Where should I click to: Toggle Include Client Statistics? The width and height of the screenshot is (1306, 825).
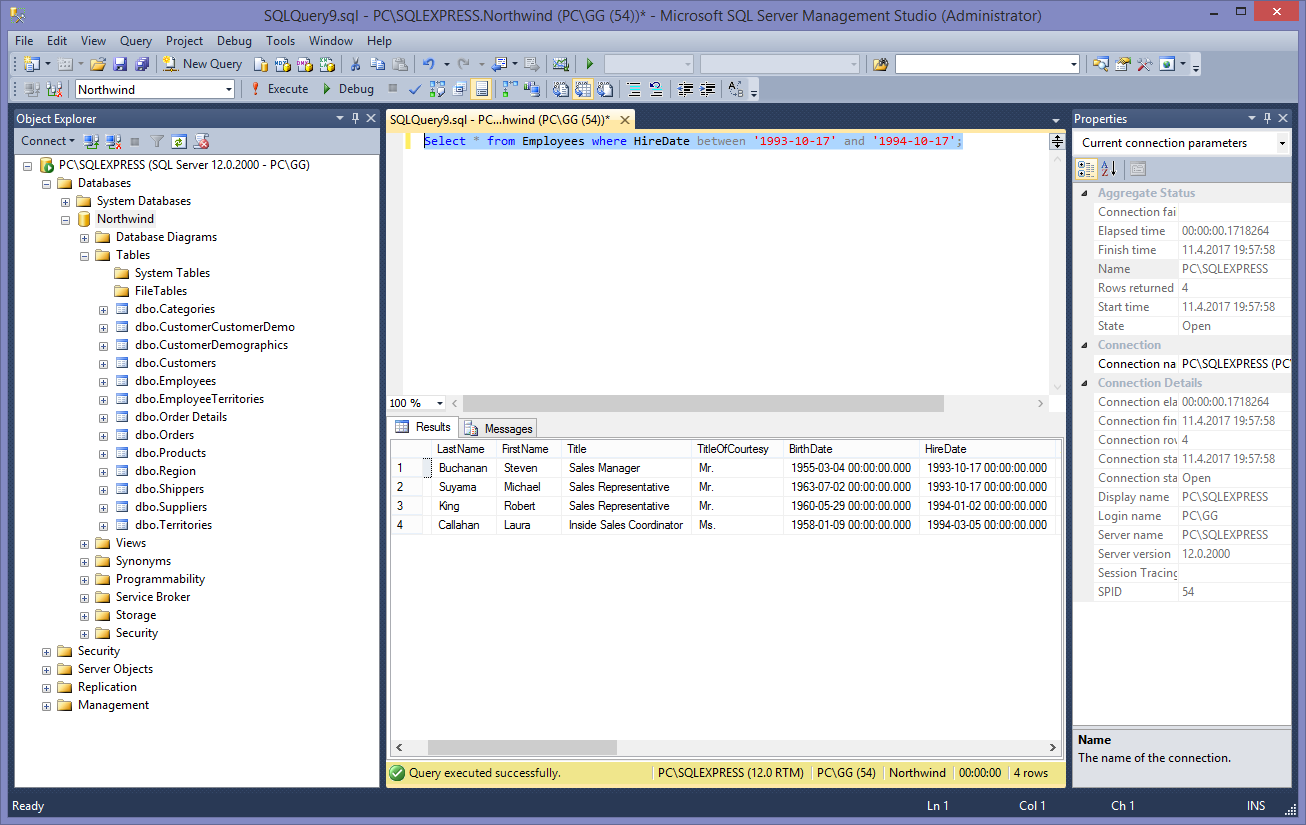coord(531,89)
